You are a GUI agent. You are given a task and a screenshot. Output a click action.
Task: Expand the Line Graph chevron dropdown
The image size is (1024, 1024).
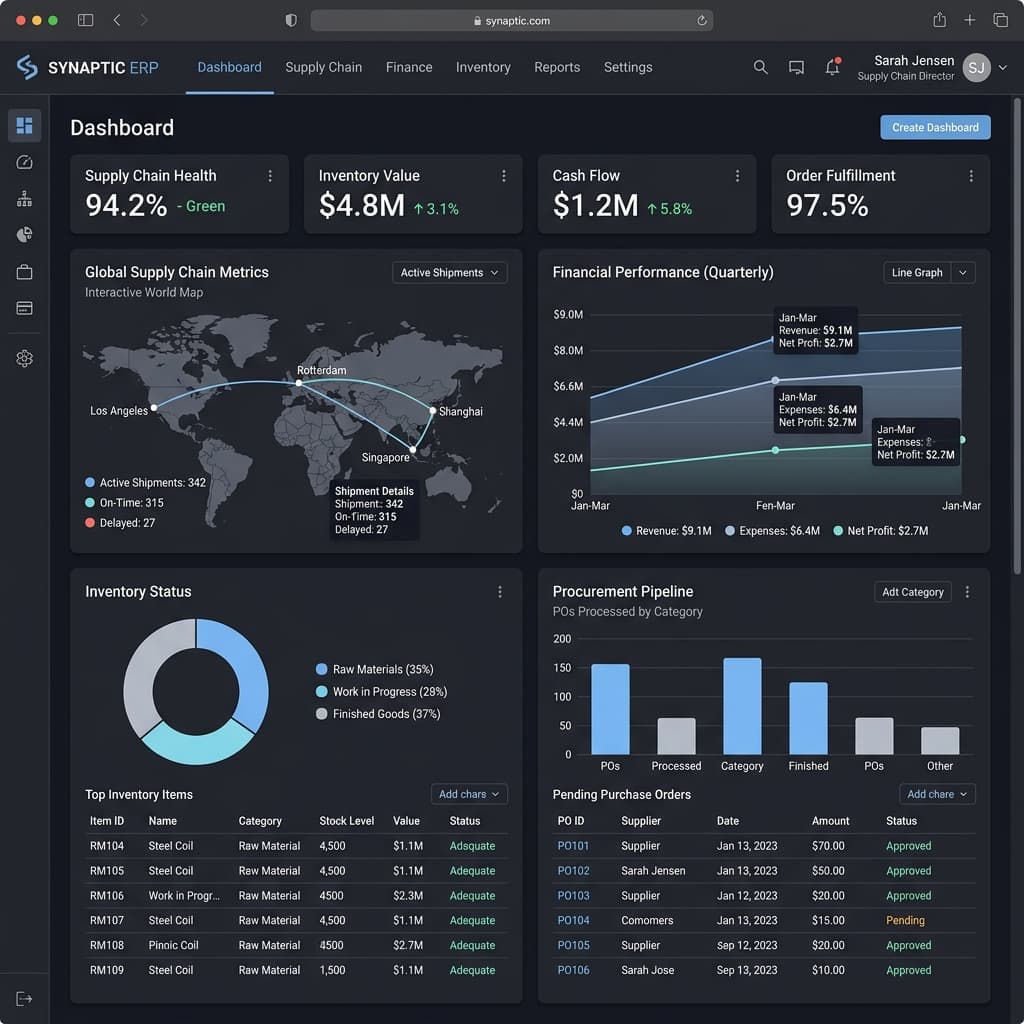pos(963,272)
